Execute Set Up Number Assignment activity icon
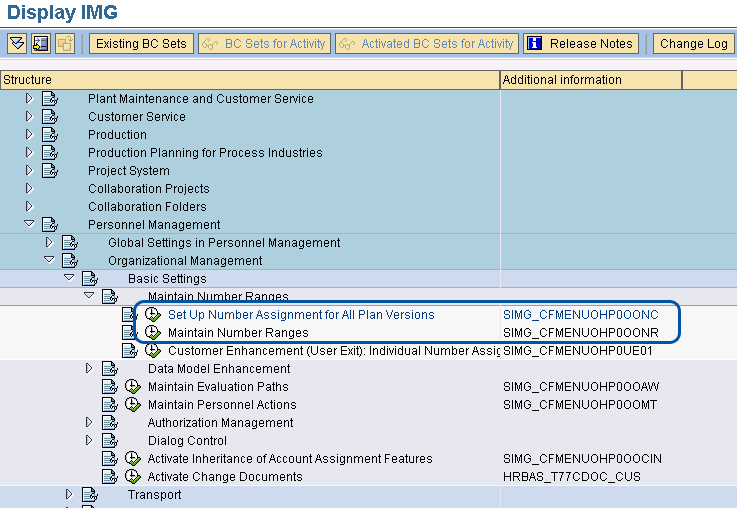 pos(152,315)
